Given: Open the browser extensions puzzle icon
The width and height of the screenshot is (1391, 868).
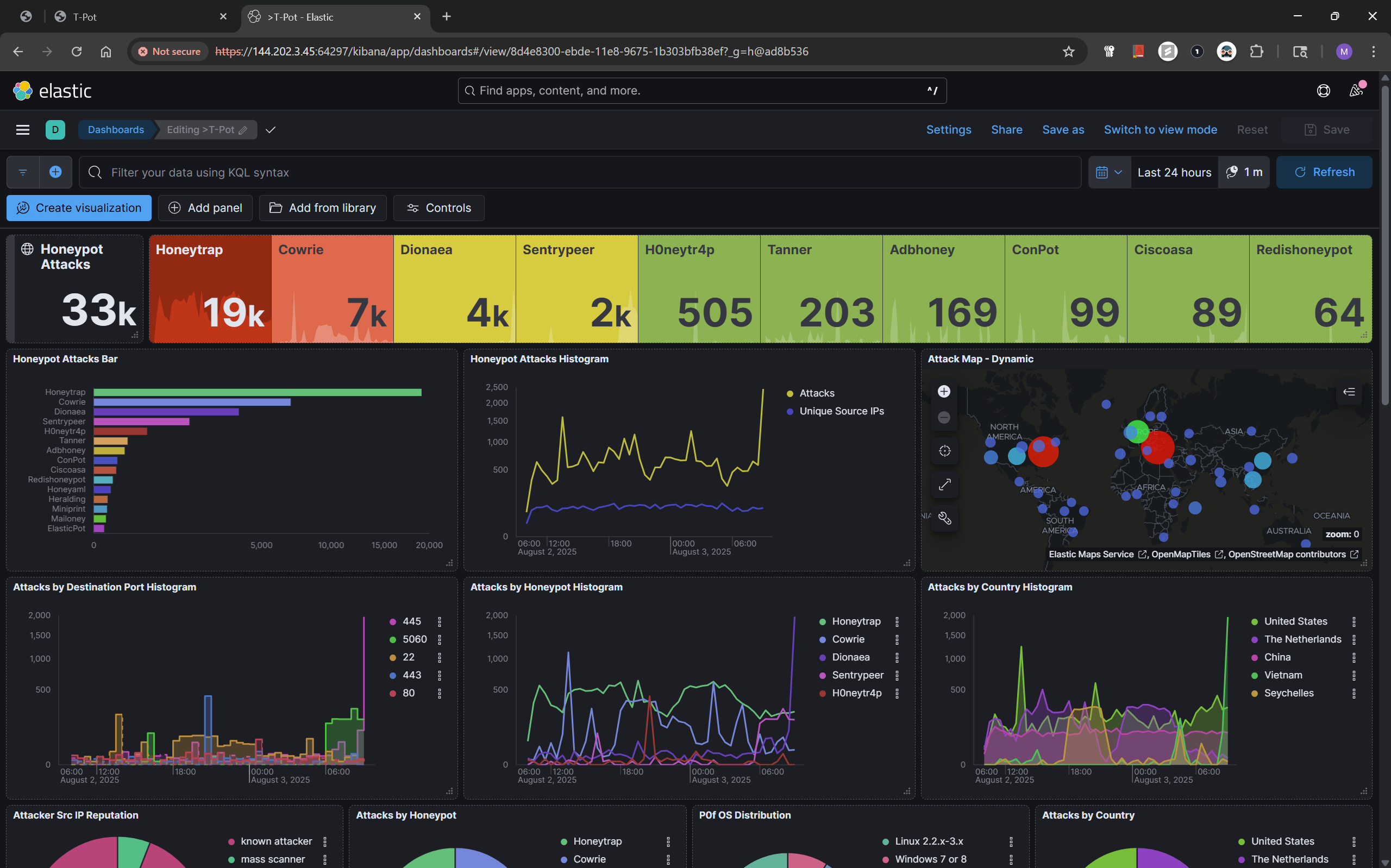Looking at the screenshot, I should pyautogui.click(x=1257, y=52).
